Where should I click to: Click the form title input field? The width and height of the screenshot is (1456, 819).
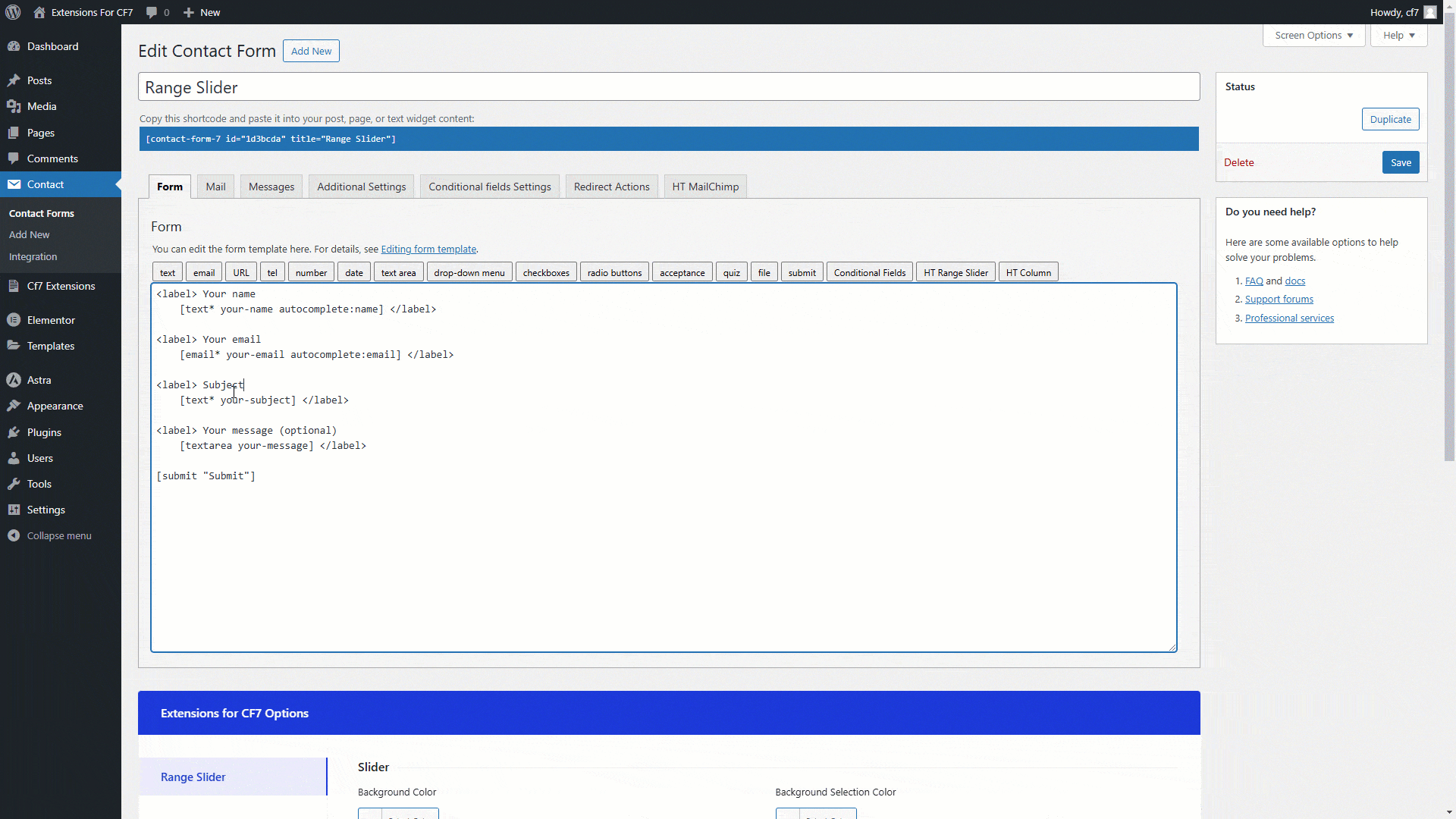pos(668,87)
